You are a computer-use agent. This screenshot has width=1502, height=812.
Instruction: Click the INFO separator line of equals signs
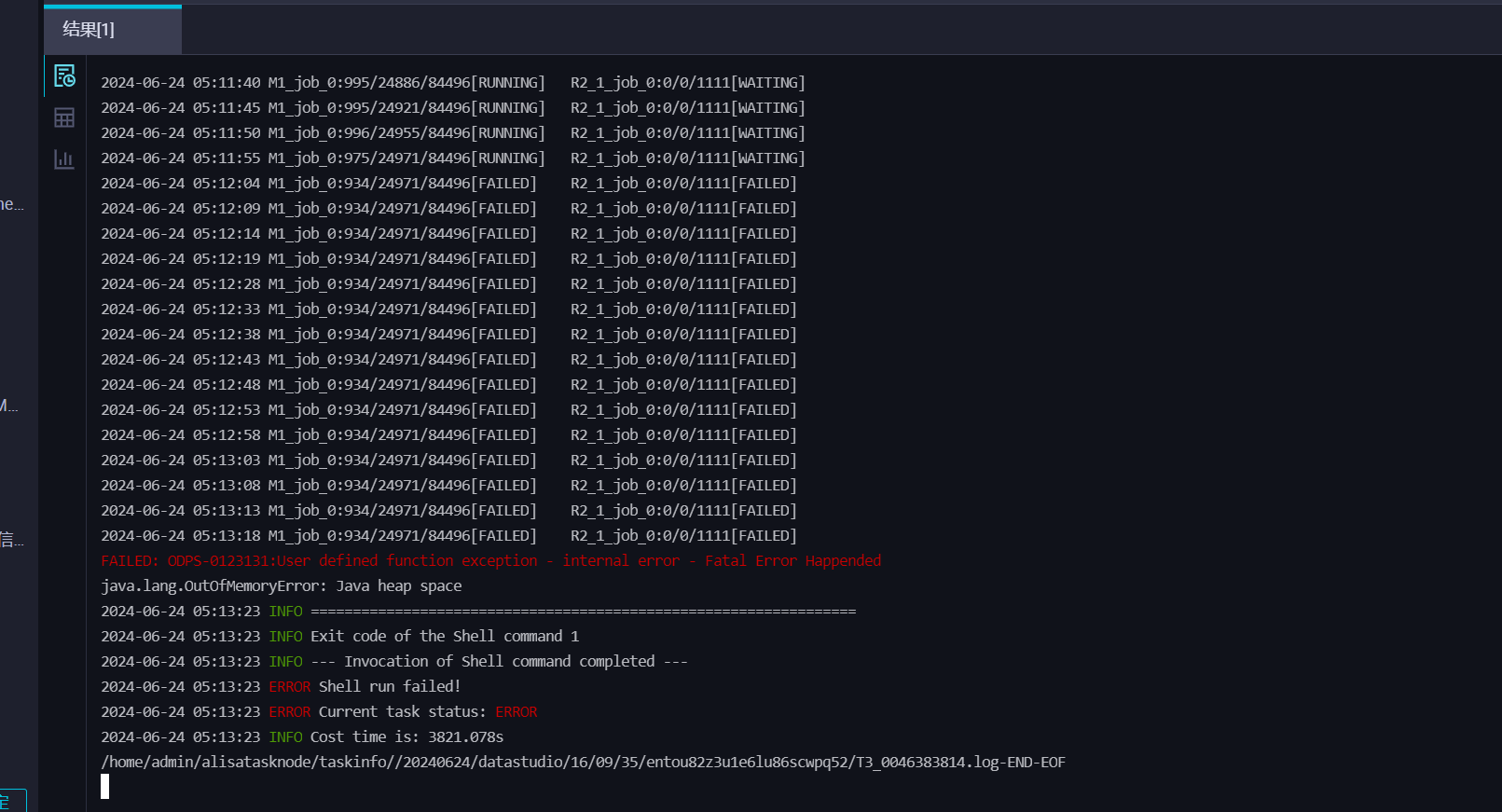(478, 612)
